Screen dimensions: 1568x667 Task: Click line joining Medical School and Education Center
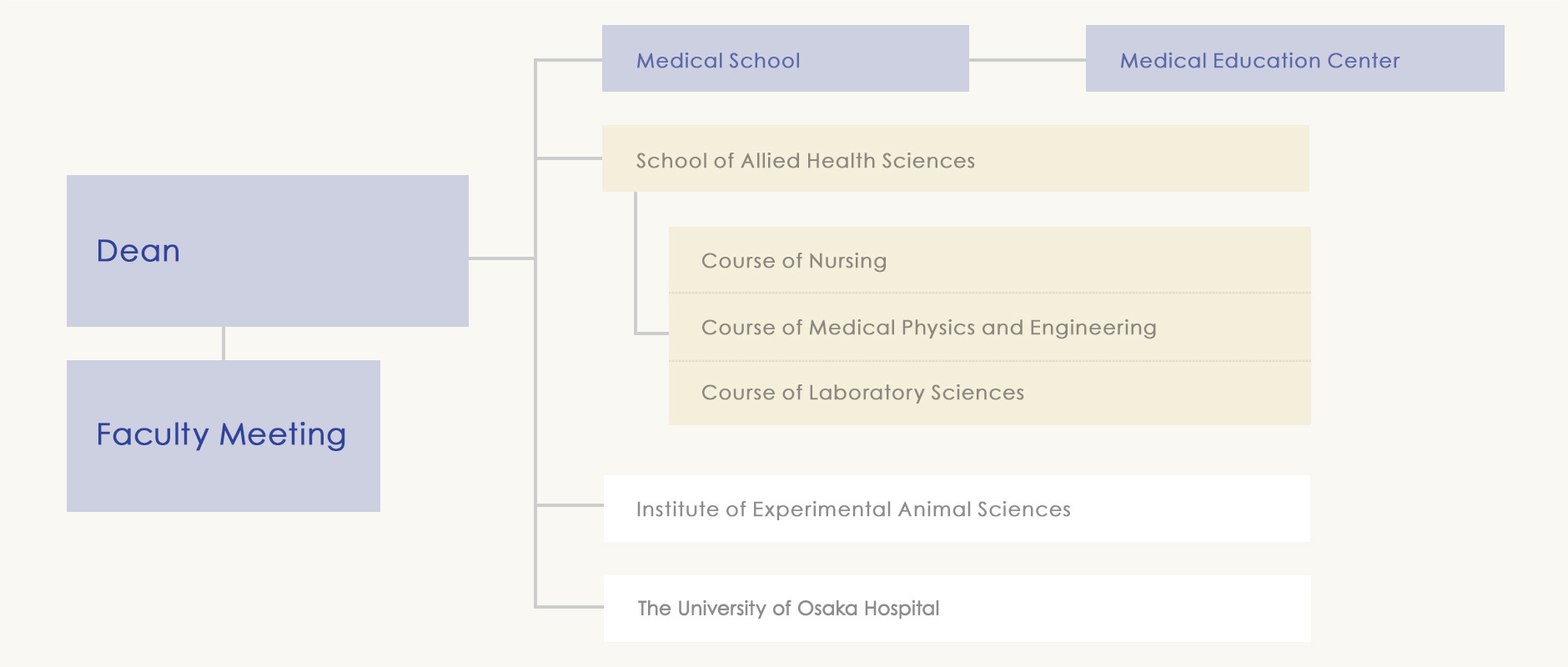pyautogui.click(x=1028, y=60)
